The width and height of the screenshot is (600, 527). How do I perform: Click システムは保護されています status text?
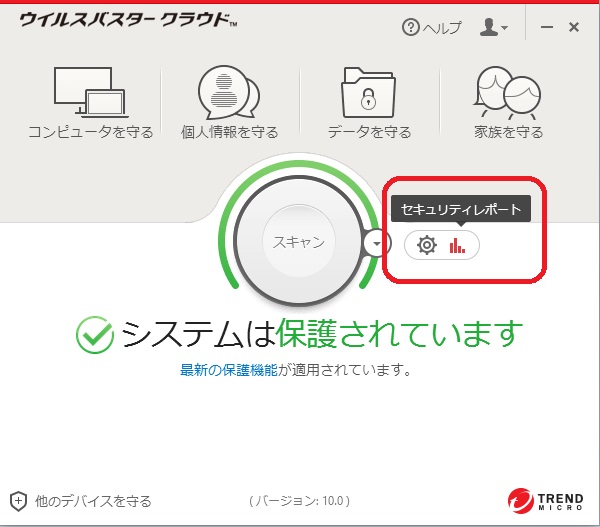322,334
